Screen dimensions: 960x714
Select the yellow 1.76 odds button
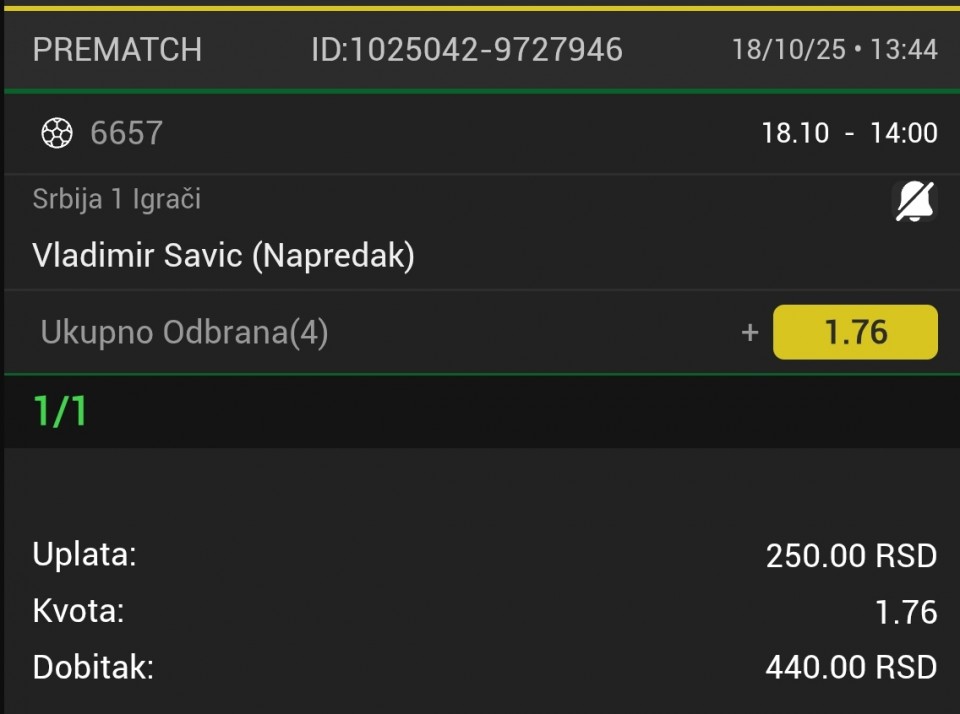pos(855,332)
